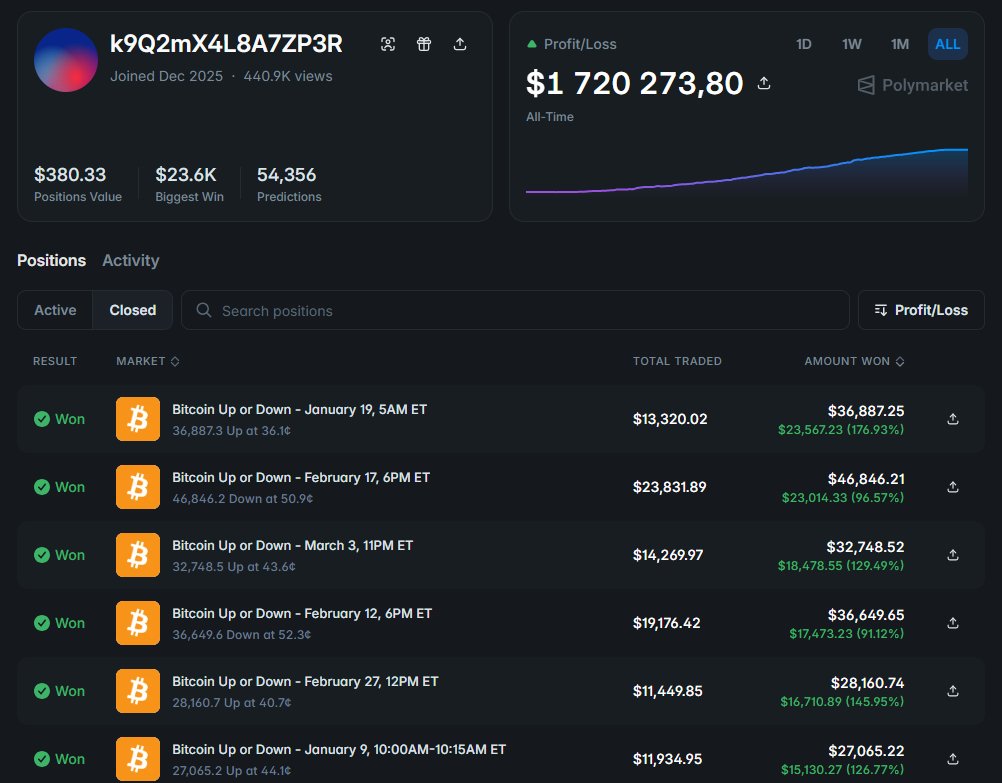The height and width of the screenshot is (783, 1002).
Task: Click the profit/loss line chart
Action: click(x=746, y=171)
